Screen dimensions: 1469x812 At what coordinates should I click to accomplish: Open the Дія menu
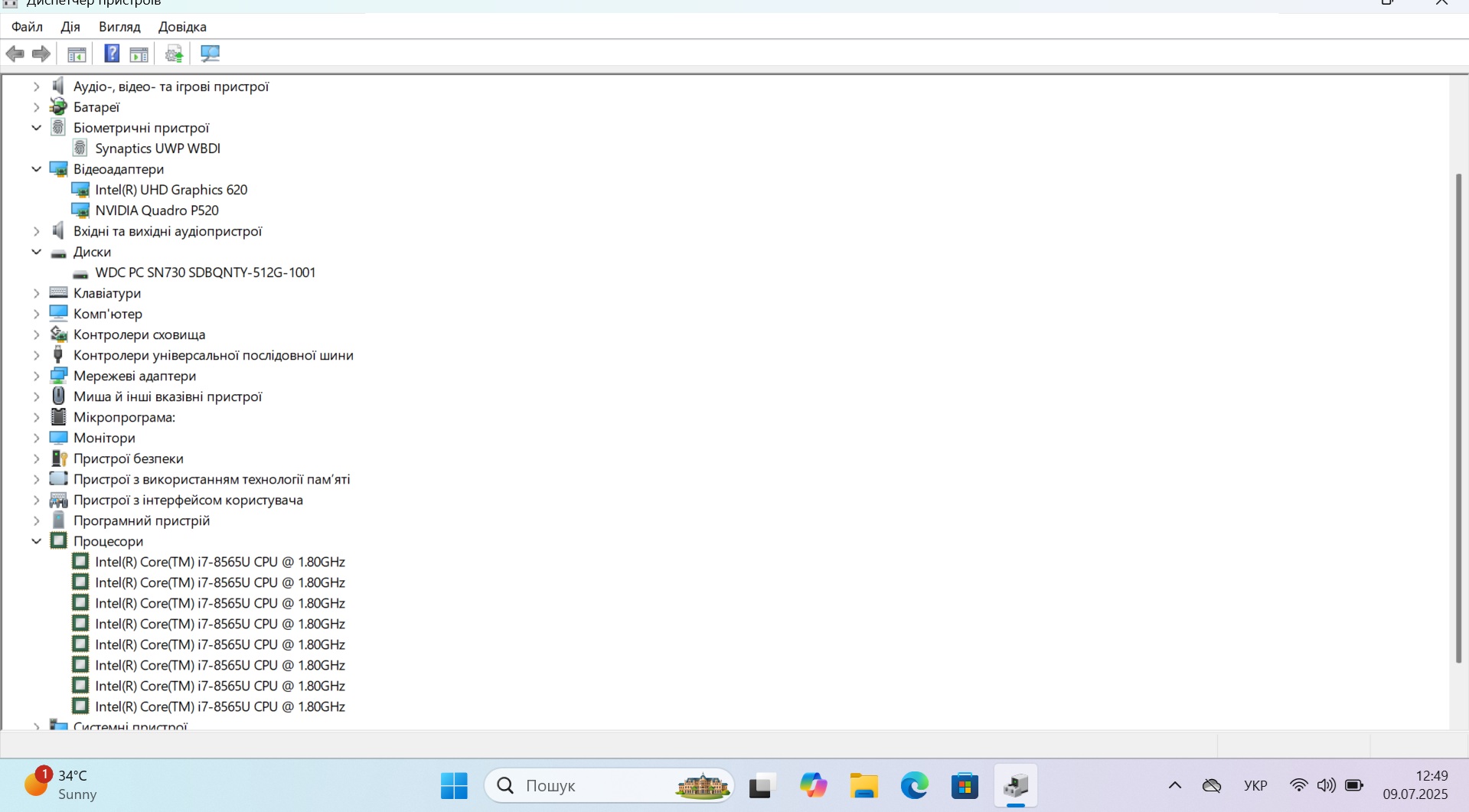[70, 27]
